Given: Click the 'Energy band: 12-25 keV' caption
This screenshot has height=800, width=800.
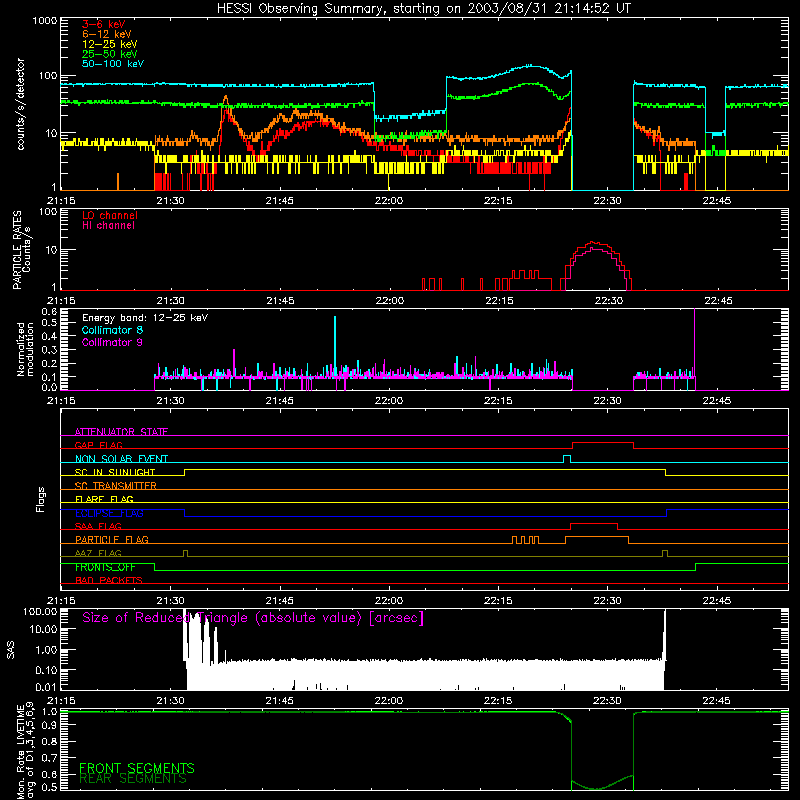Looking at the screenshot, I should pos(145,318).
